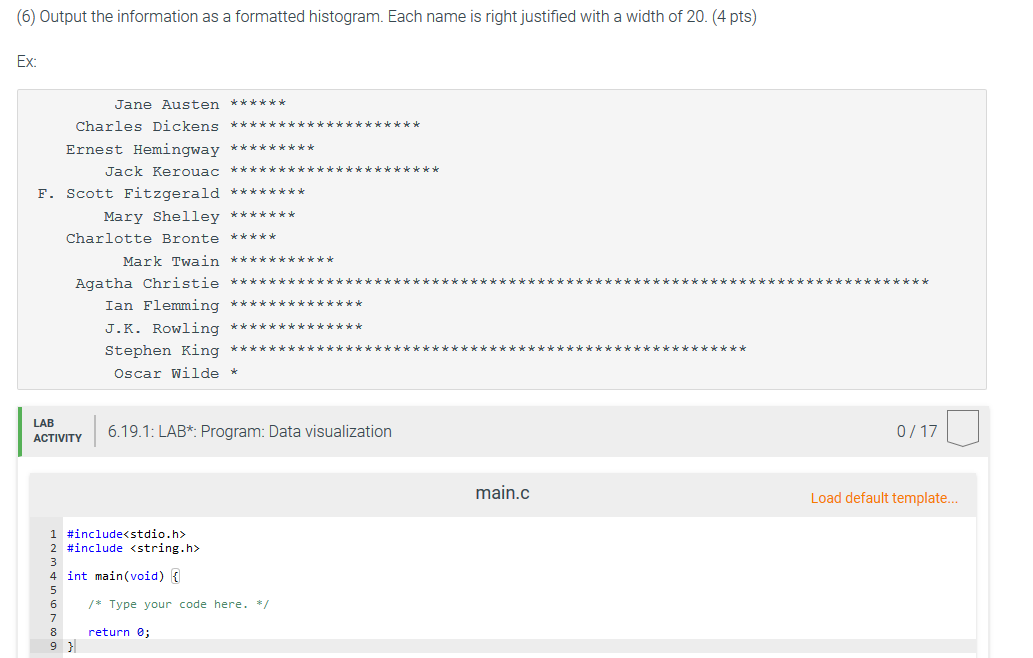Click the highlighted opening brace on line 4
Screen dimensions: 1033x658
(x=174, y=575)
